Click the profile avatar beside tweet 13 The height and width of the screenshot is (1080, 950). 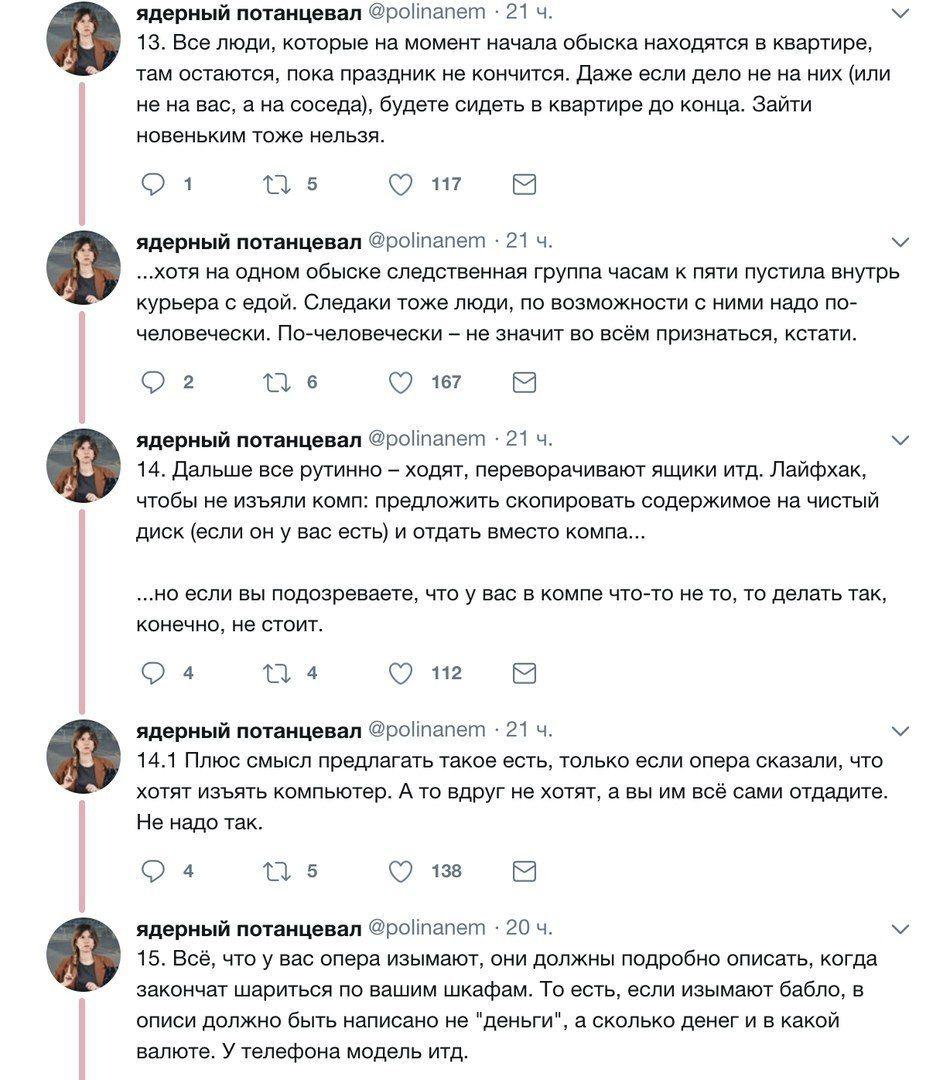(84, 40)
